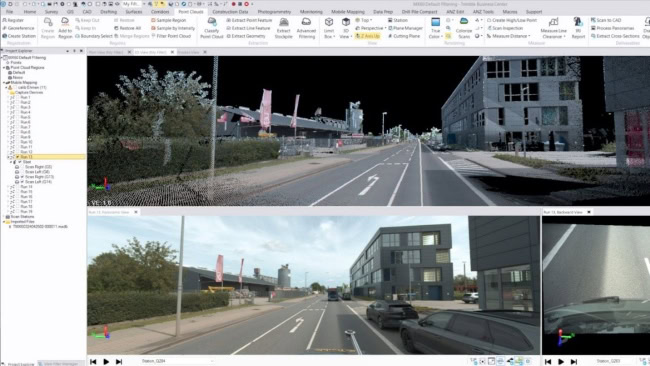Click the Register point cloud tool
650x366 pixels.
(13, 20)
